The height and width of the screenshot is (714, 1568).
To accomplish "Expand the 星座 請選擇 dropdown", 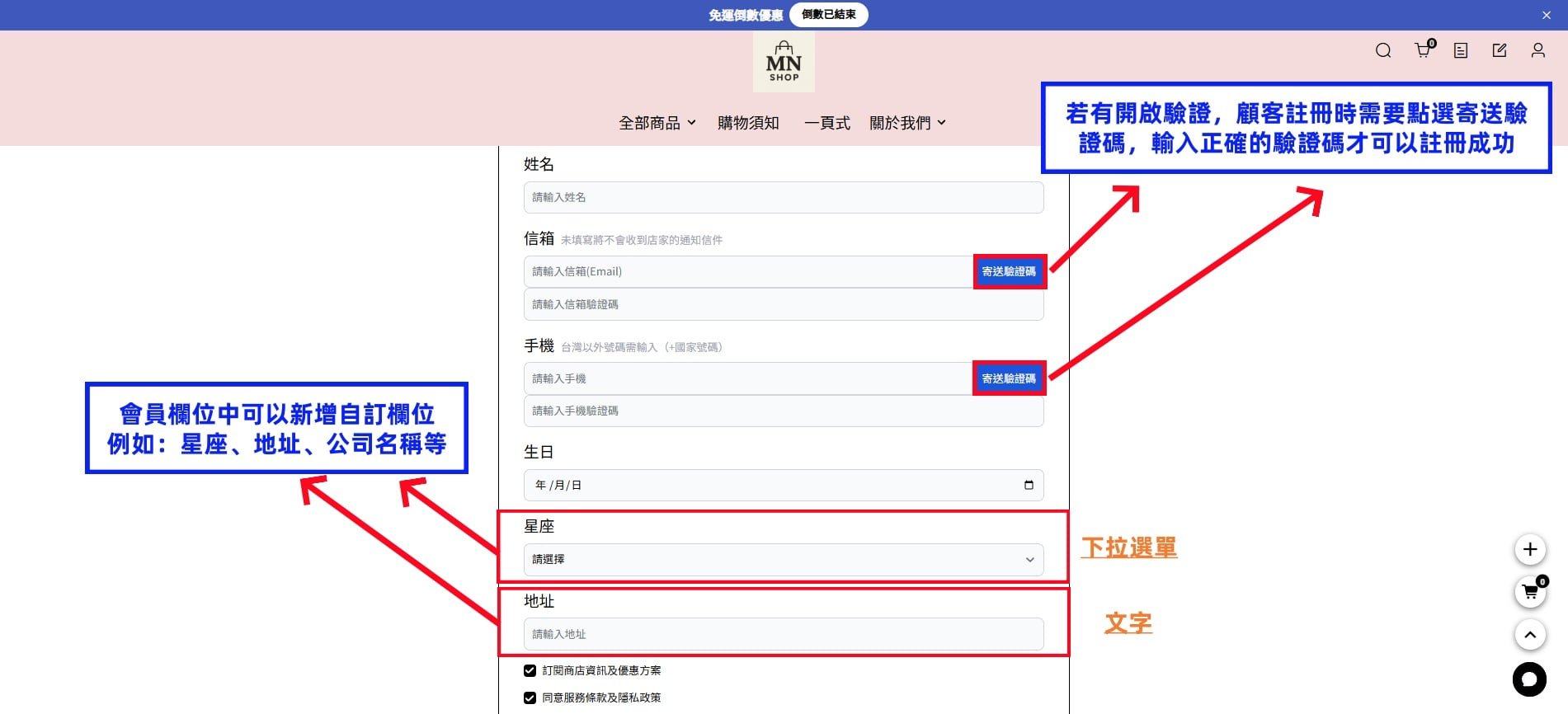I will 784,559.
